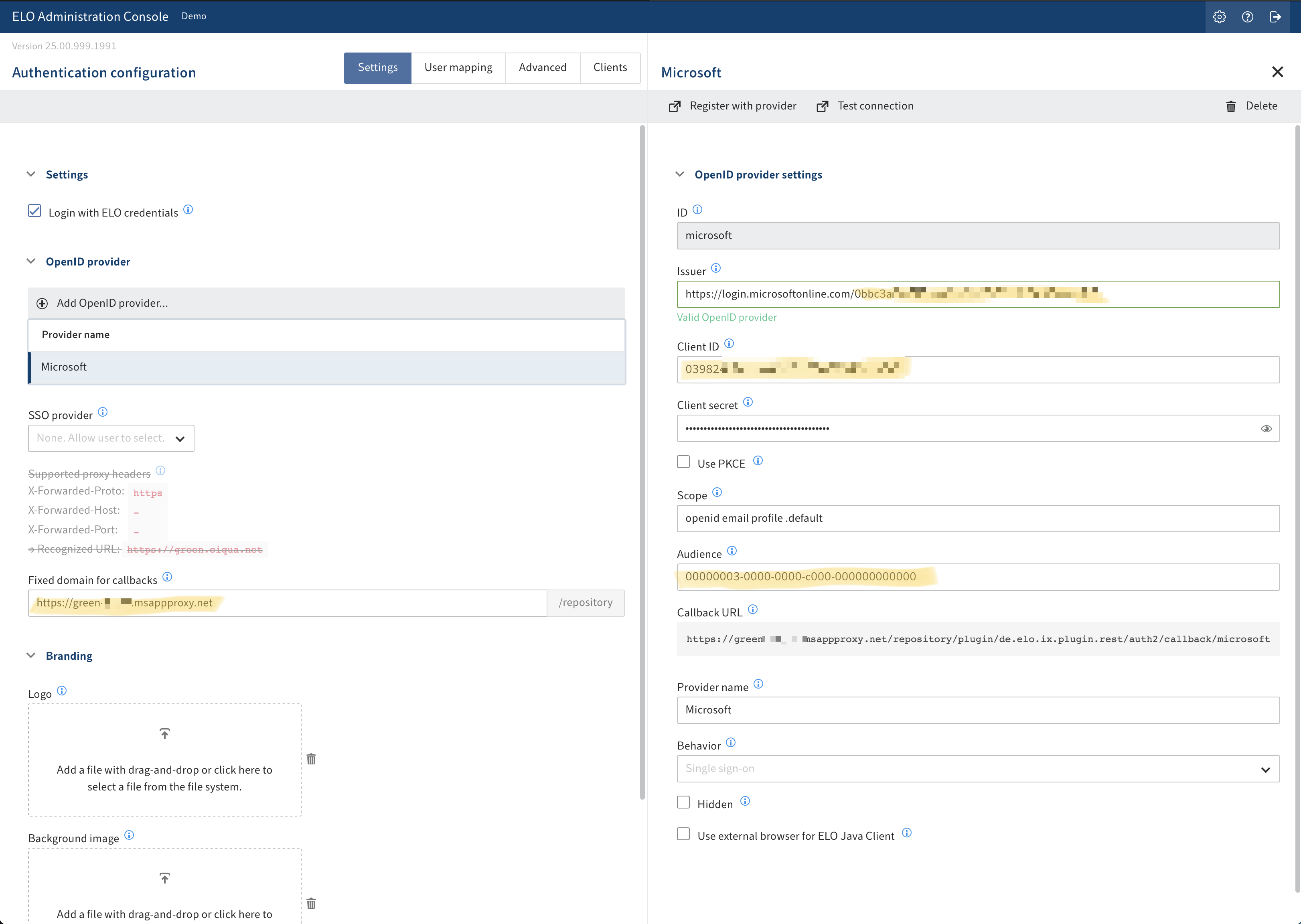
Task: Show info for Behavior dropdown
Action: (x=731, y=742)
